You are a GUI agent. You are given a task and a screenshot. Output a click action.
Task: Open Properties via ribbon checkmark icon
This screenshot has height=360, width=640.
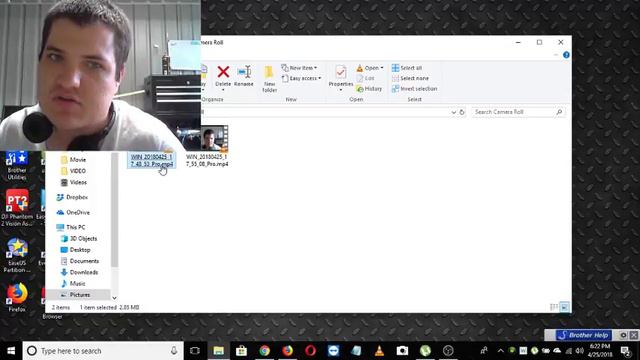pyautogui.click(x=340, y=72)
